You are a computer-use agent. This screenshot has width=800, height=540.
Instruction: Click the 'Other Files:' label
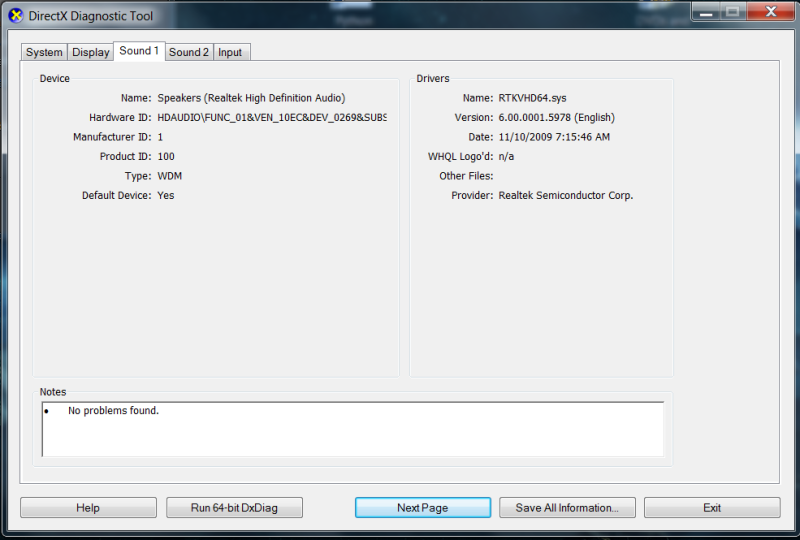(x=466, y=176)
